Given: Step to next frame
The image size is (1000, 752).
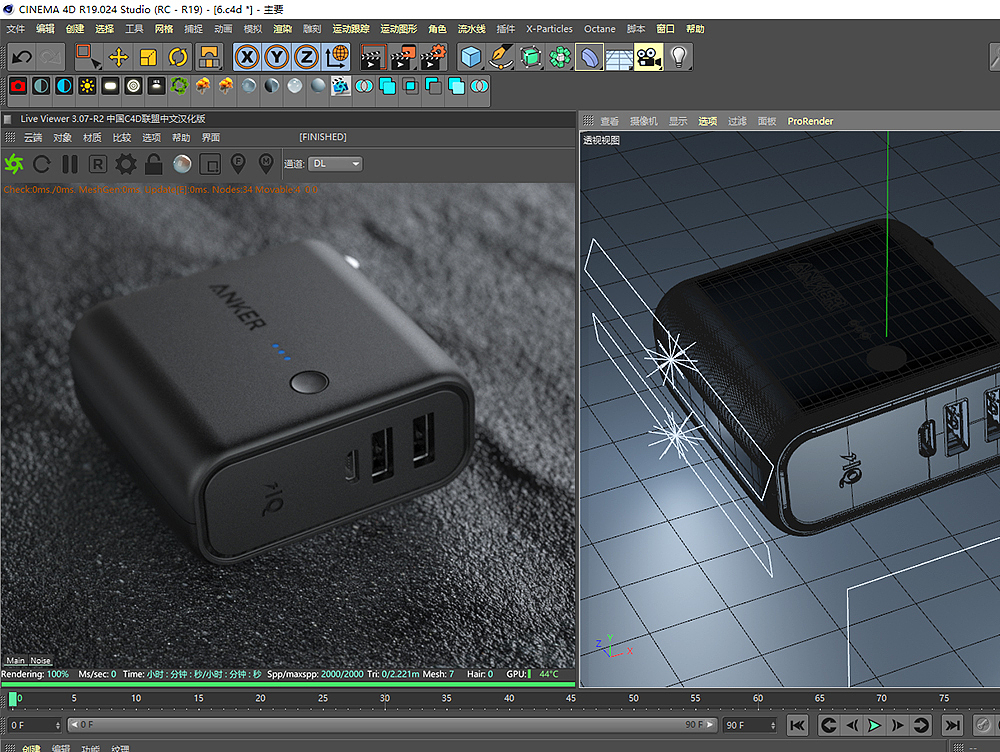Looking at the screenshot, I should coord(897,725).
